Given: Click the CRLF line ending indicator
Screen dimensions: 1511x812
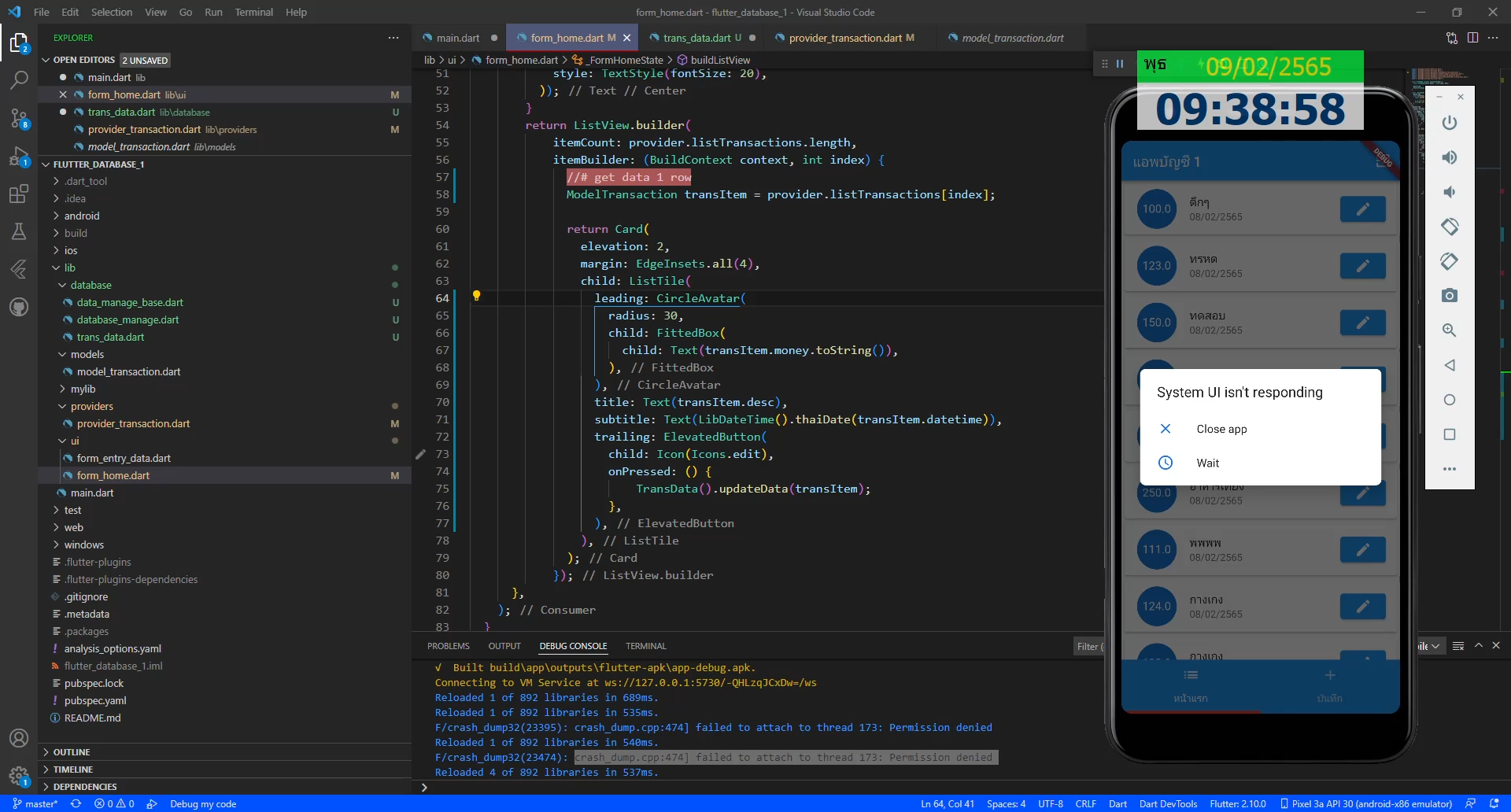Looking at the screenshot, I should (x=1085, y=803).
